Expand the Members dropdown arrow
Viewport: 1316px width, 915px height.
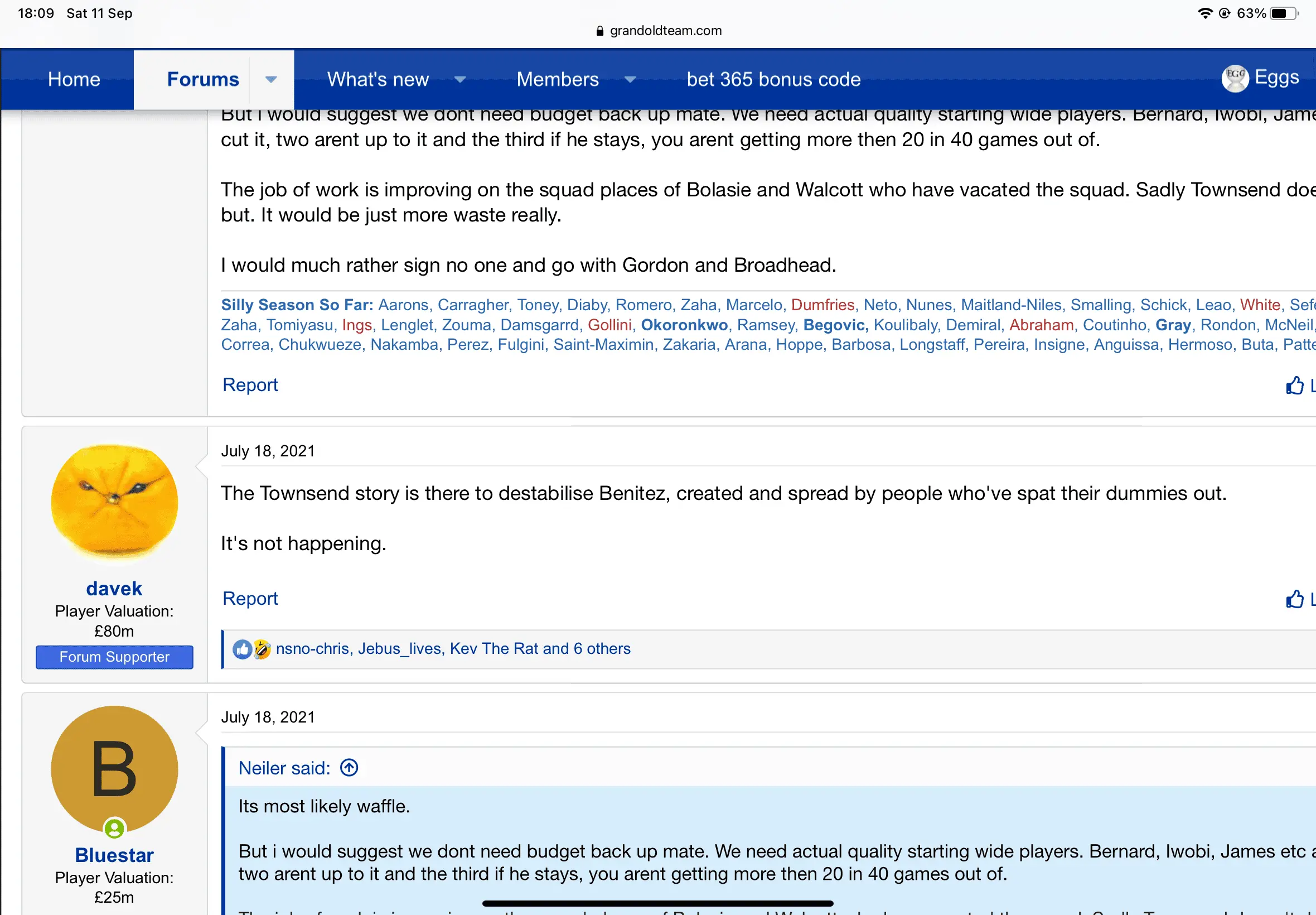[x=630, y=79]
